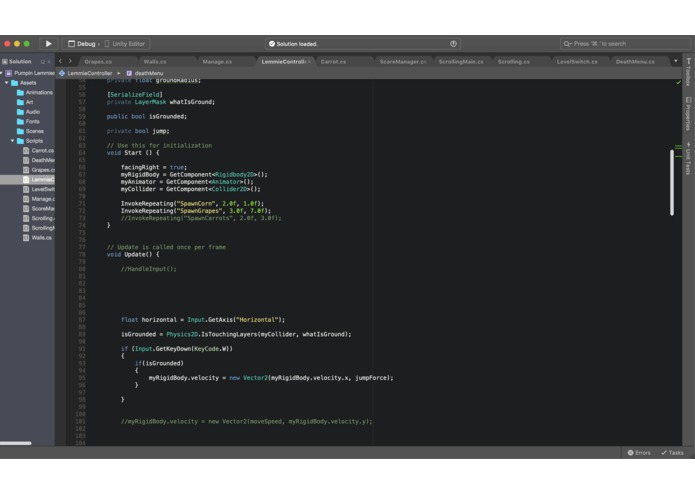Click the status bar notification icon
This screenshot has width=695, height=494.
[x=453, y=44]
